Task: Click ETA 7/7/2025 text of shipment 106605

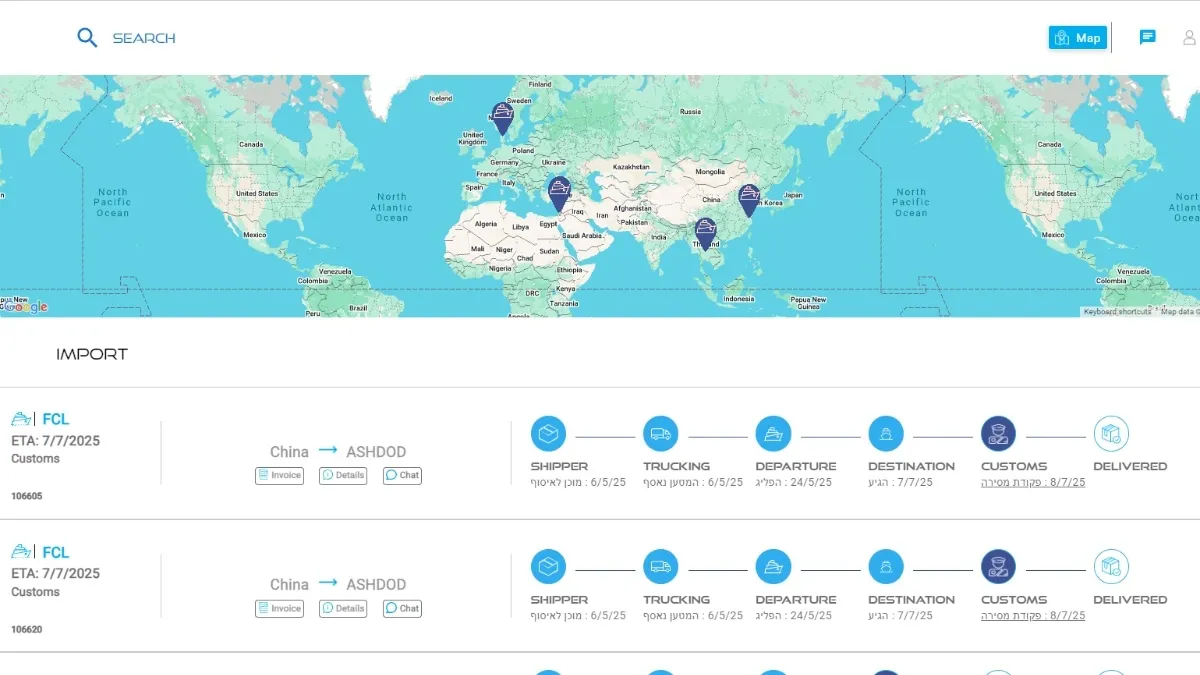Action: coord(56,441)
